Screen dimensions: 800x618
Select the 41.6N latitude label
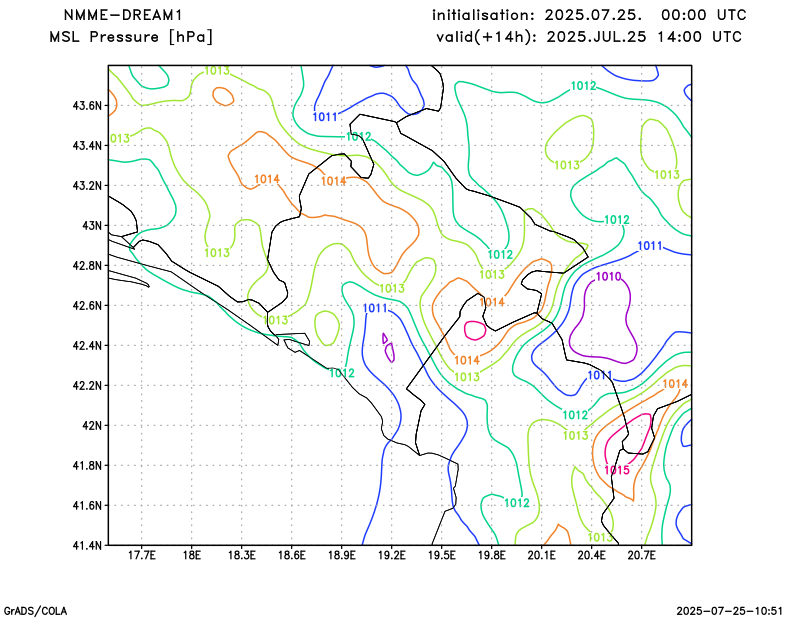pyautogui.click(x=87, y=505)
